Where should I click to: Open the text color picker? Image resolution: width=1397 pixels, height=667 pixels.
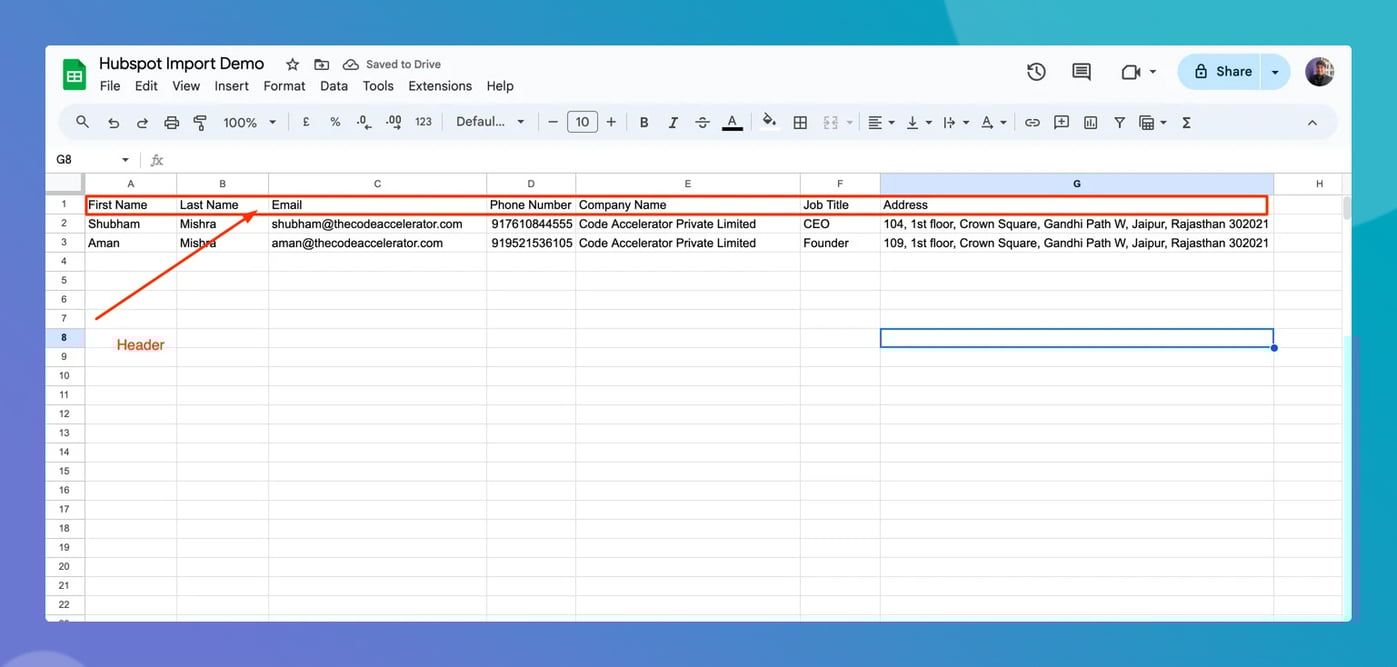click(732, 121)
